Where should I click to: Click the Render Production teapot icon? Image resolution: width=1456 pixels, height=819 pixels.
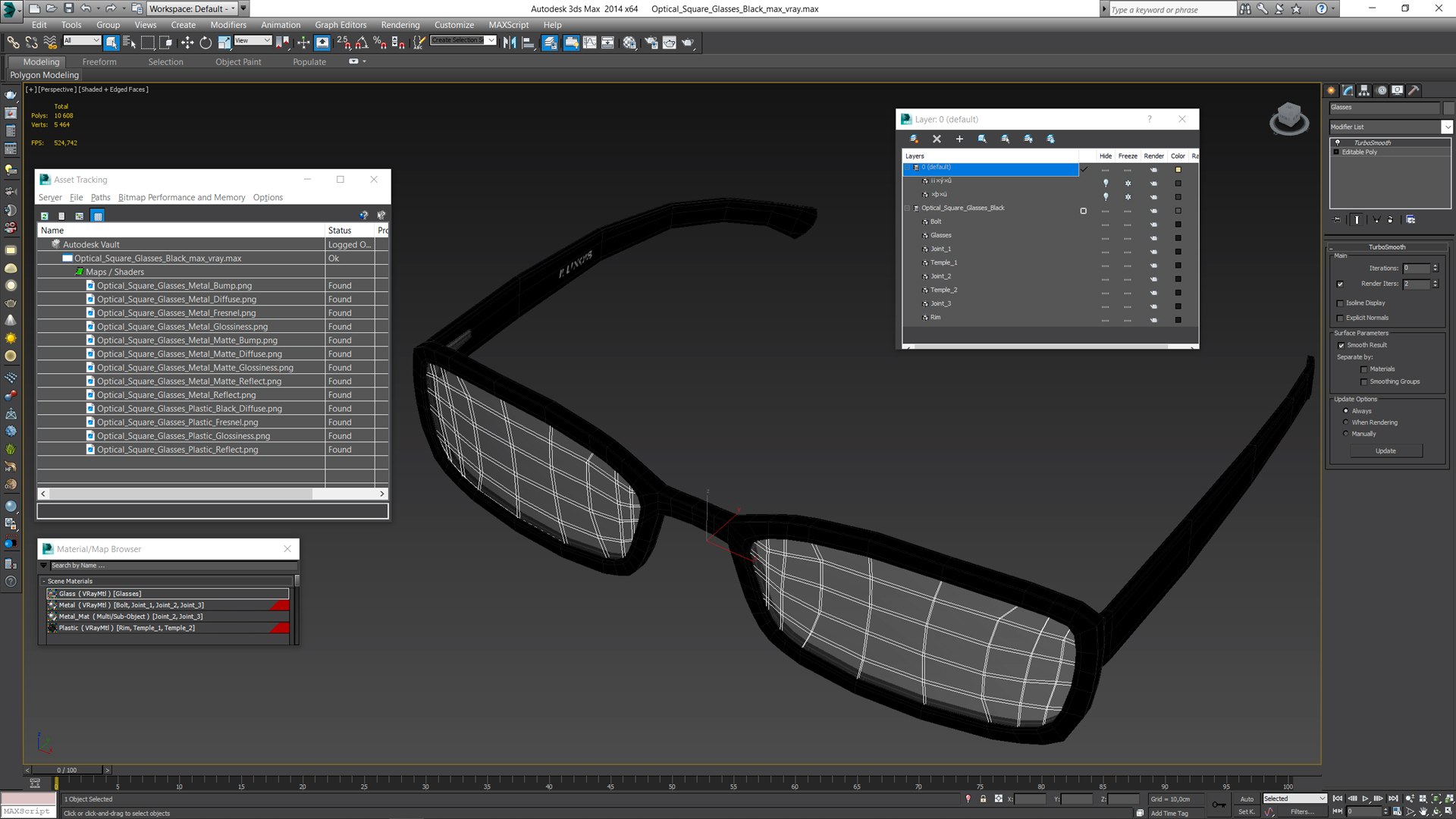688,43
